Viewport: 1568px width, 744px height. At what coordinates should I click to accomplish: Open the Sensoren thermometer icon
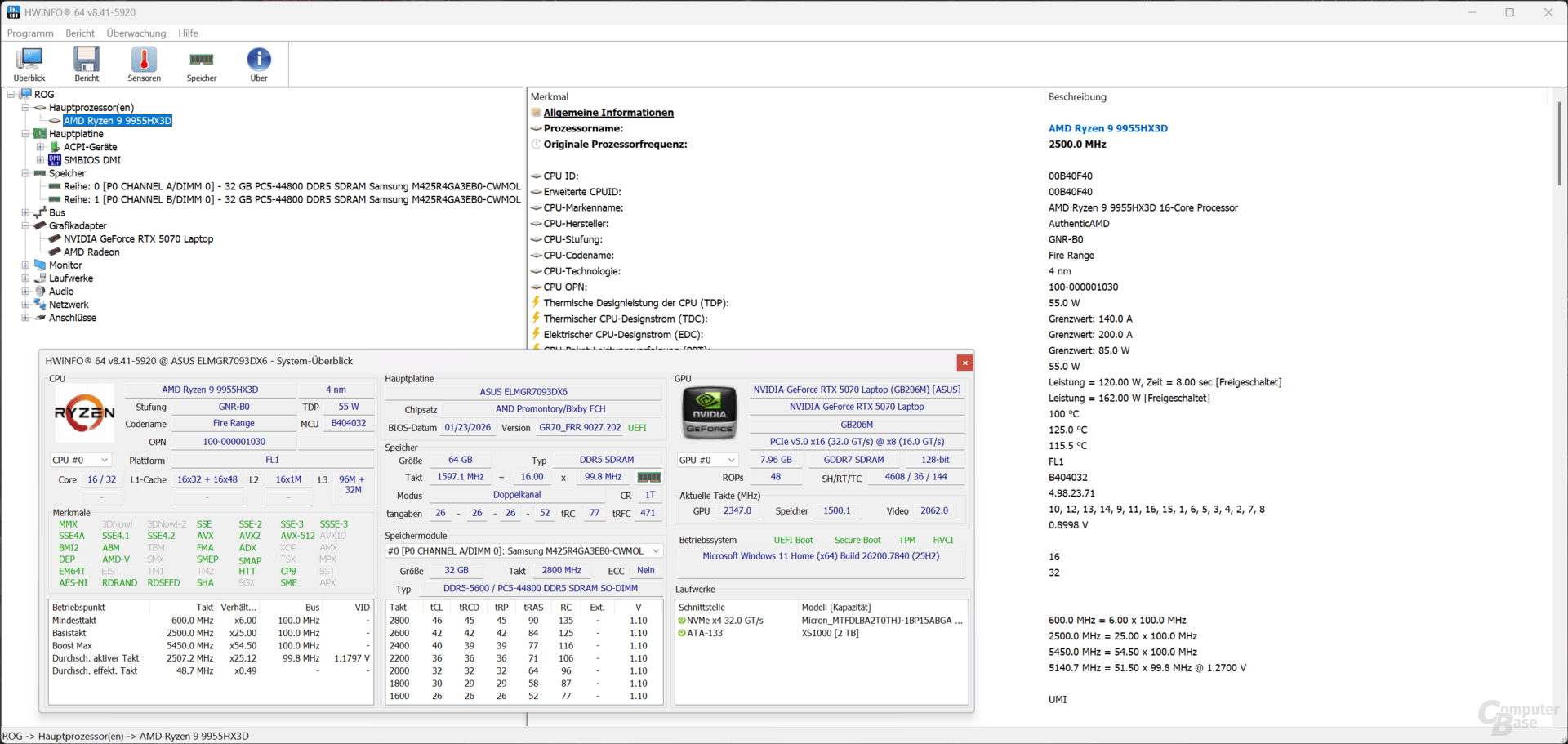tap(144, 64)
